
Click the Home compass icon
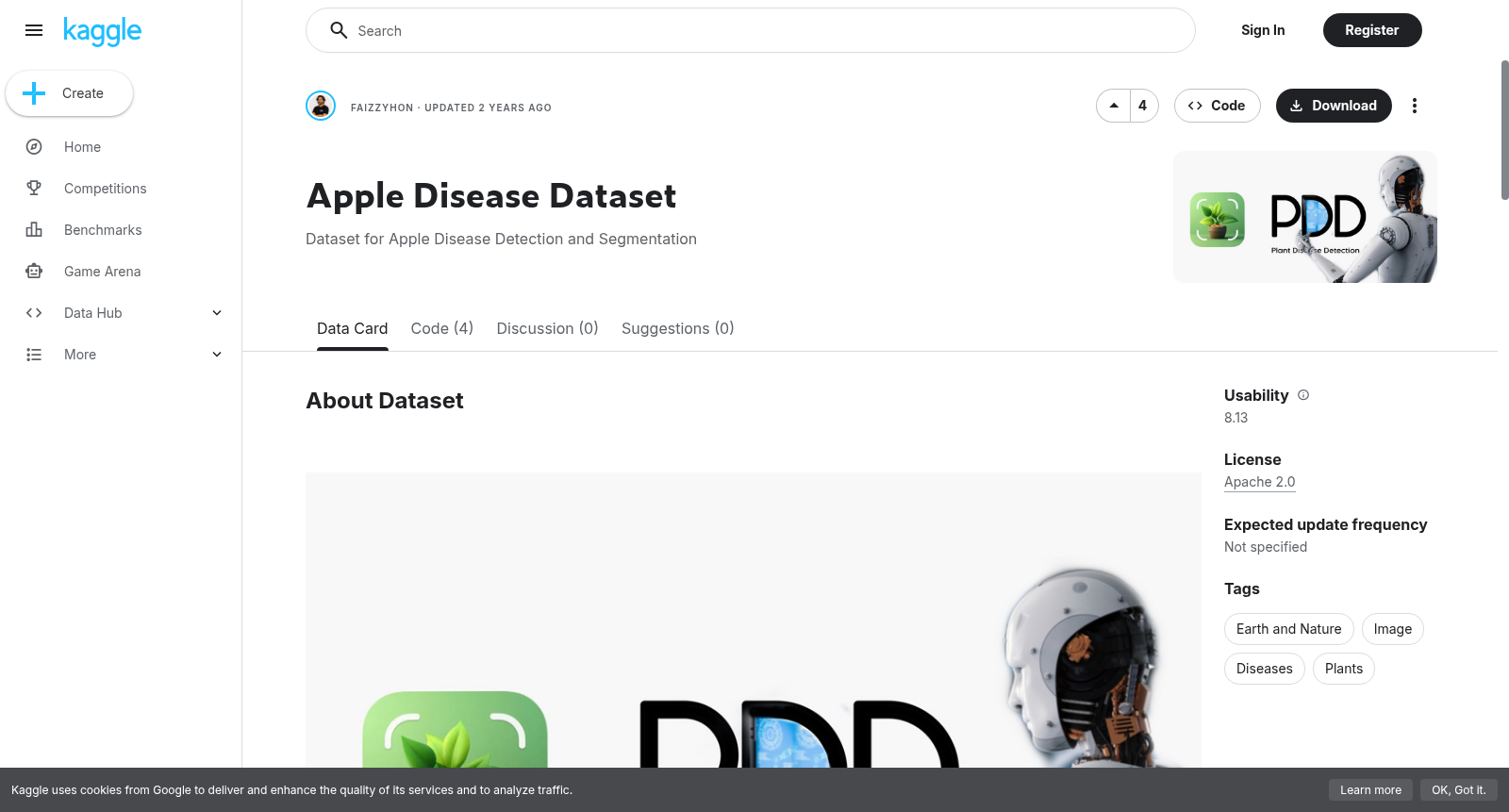(34, 147)
